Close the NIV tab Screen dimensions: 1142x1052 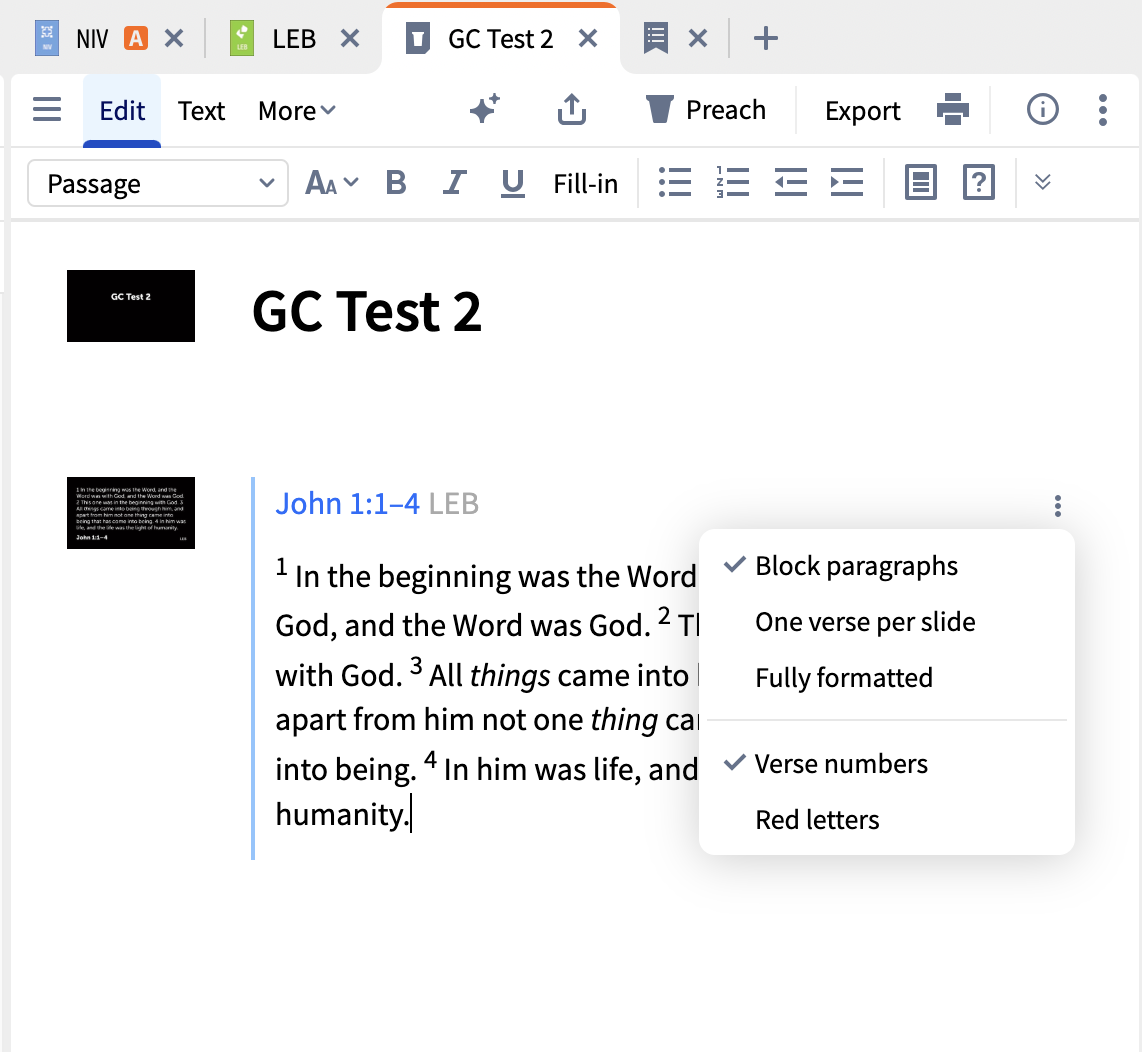[x=174, y=38]
